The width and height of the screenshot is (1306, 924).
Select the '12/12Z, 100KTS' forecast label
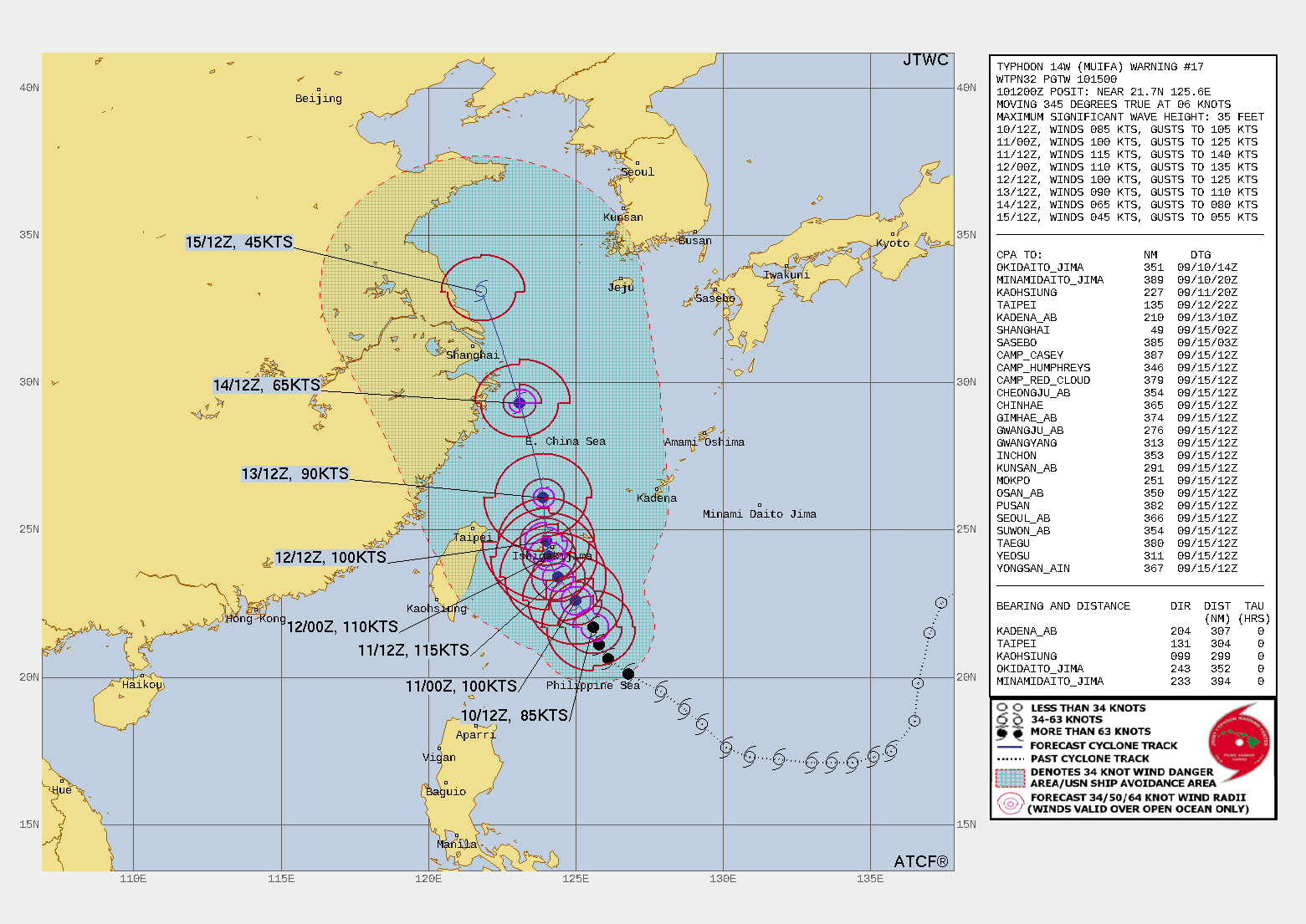[330, 558]
